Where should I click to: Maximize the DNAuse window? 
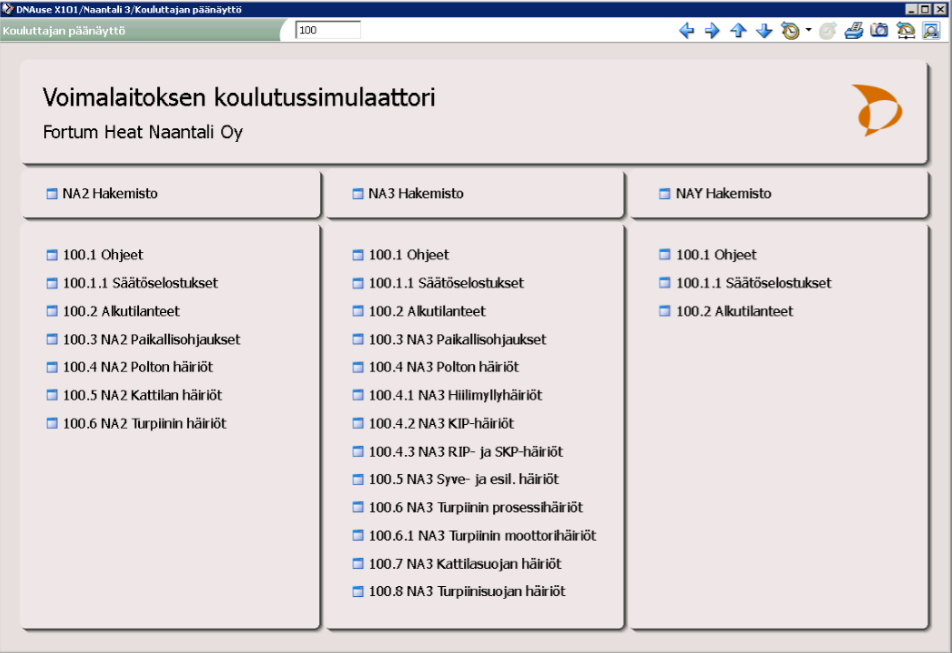click(x=925, y=9)
